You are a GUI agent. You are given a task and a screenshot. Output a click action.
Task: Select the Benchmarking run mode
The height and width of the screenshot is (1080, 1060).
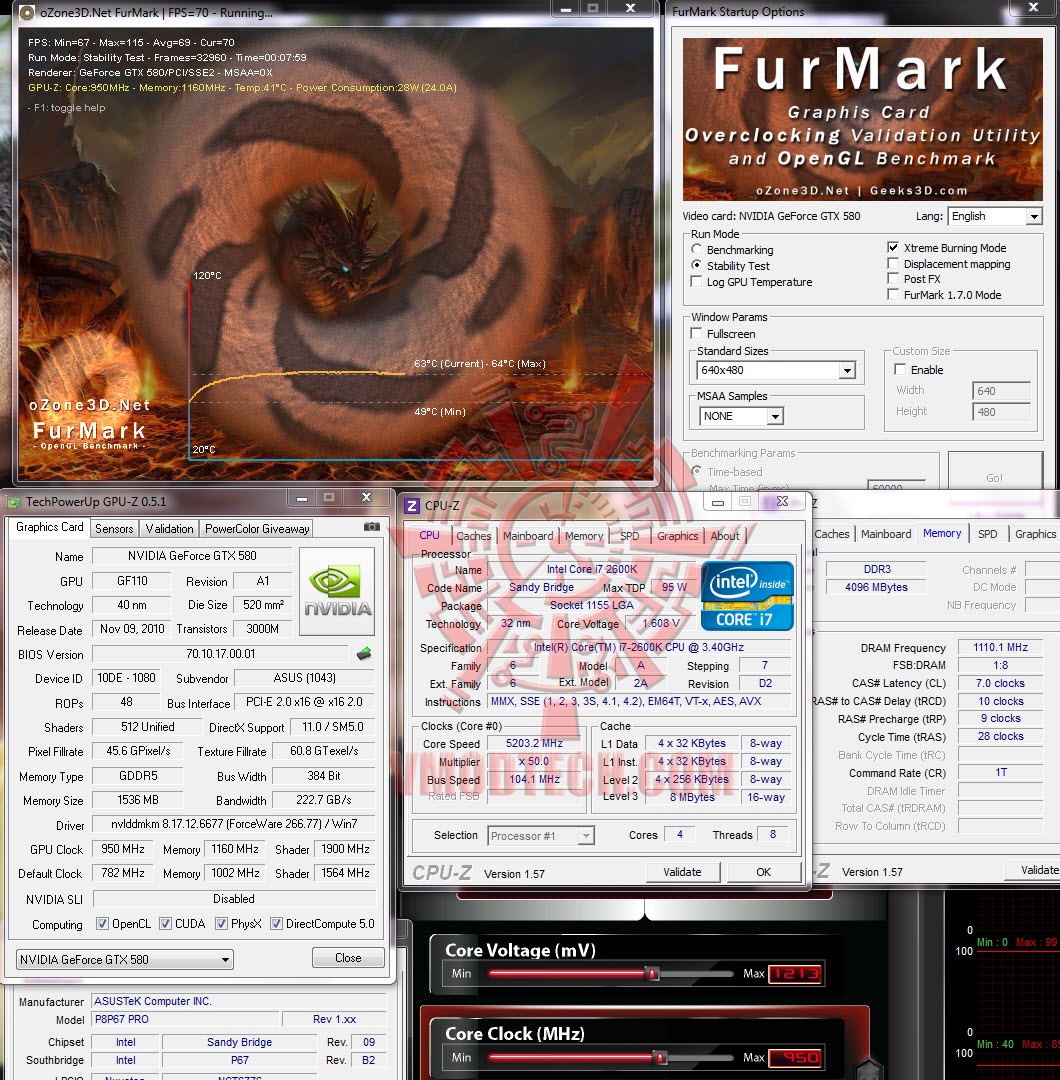[x=696, y=249]
